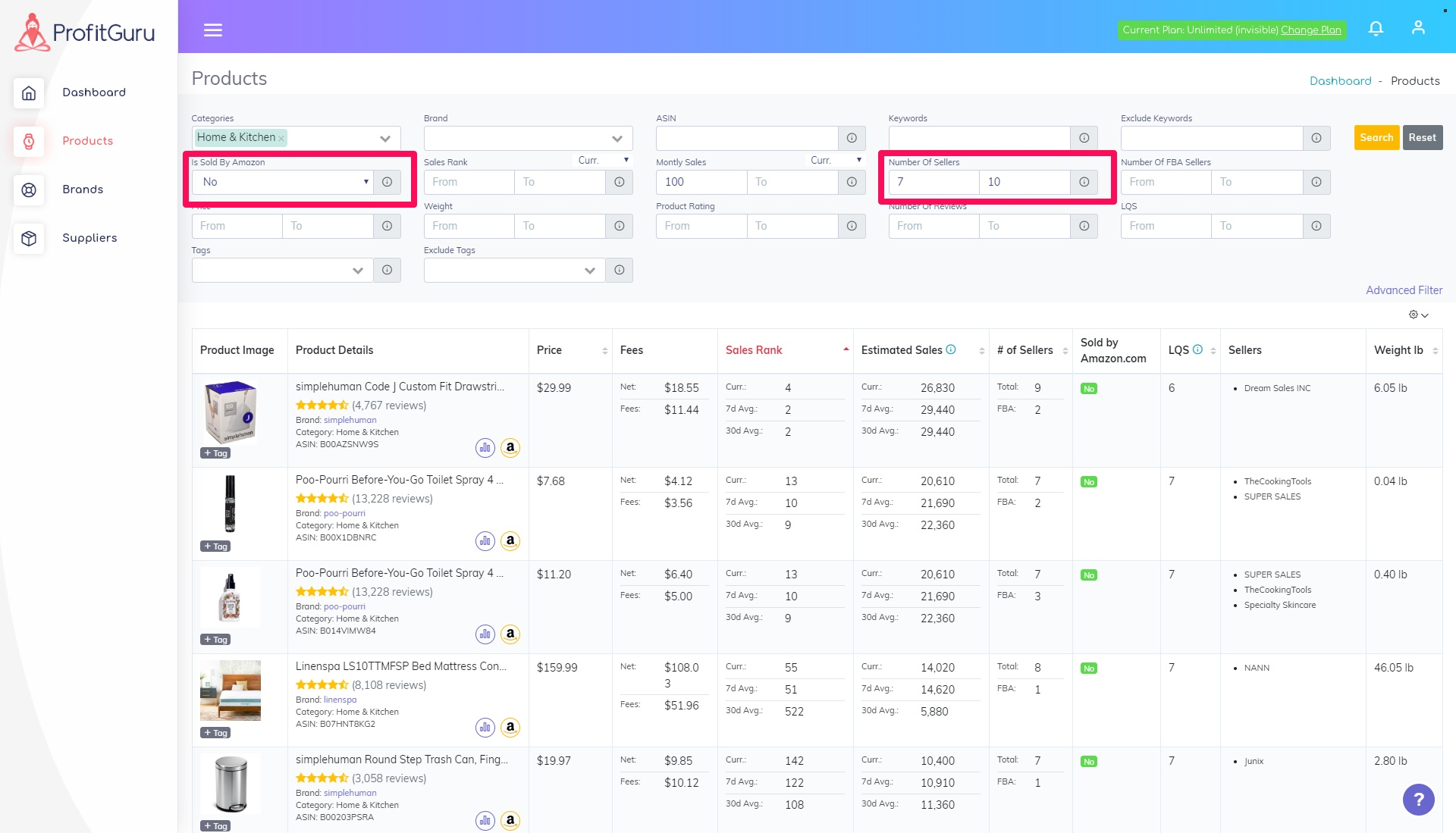This screenshot has width=1456, height=833.
Task: Open simplehuman brand link in first row
Action: (x=350, y=420)
